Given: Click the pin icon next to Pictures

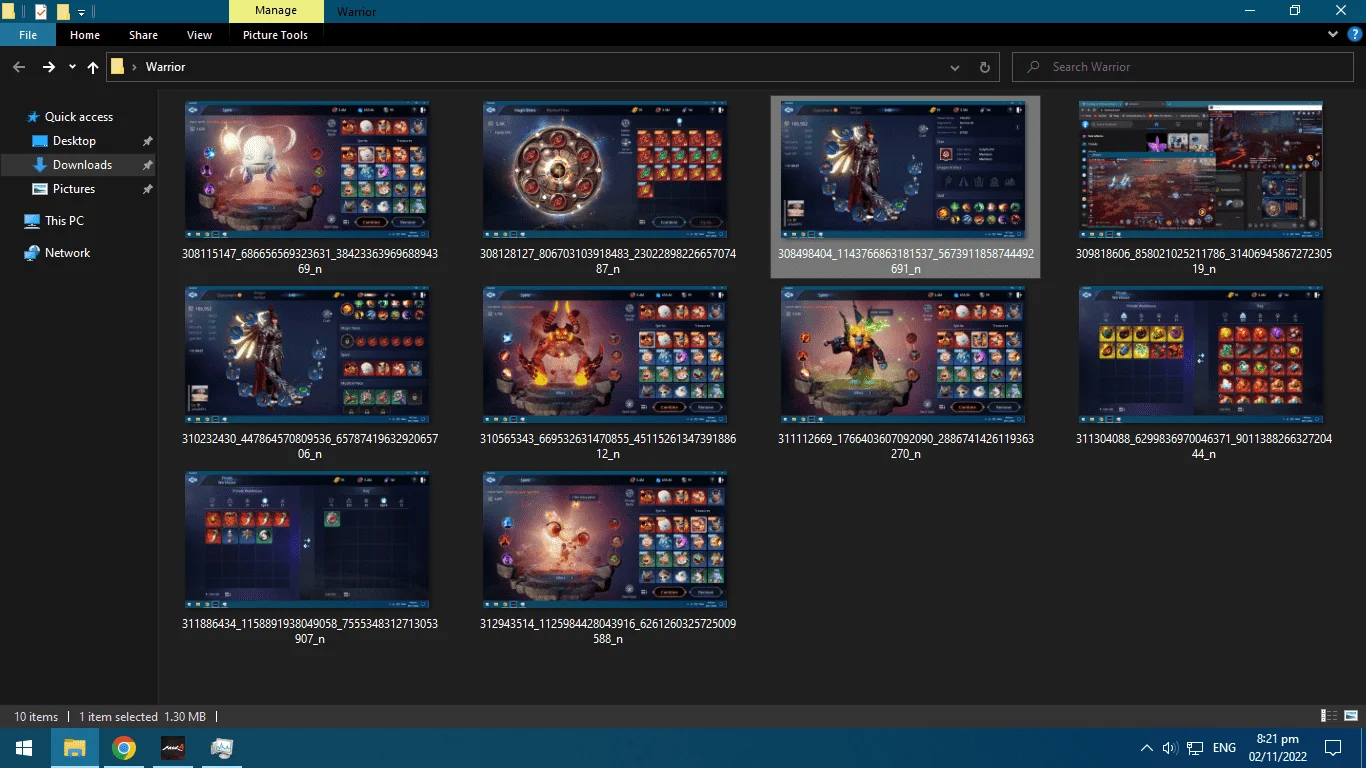Looking at the screenshot, I should pos(148,189).
